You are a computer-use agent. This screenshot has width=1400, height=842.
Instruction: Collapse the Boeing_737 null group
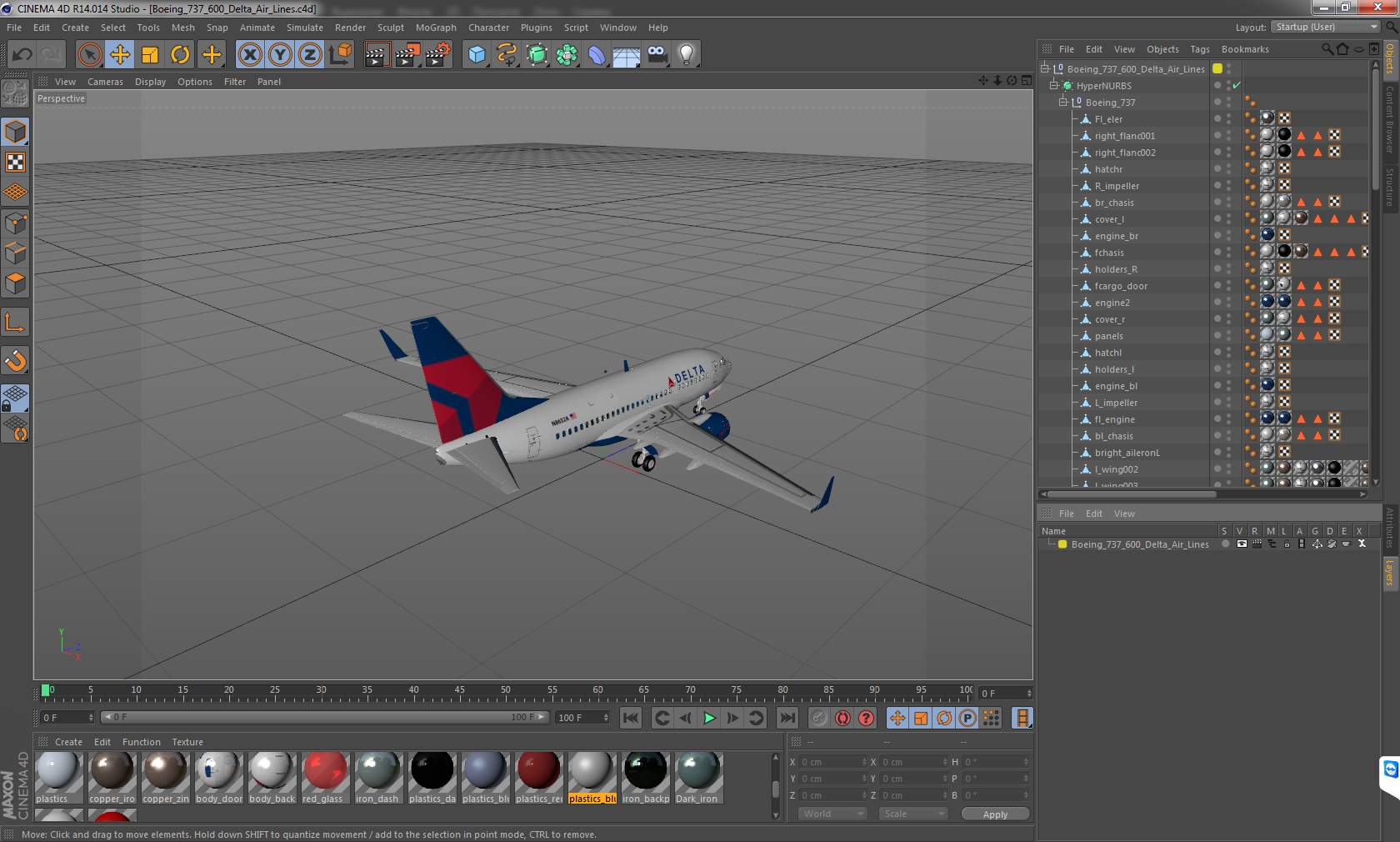pyautogui.click(x=1063, y=102)
